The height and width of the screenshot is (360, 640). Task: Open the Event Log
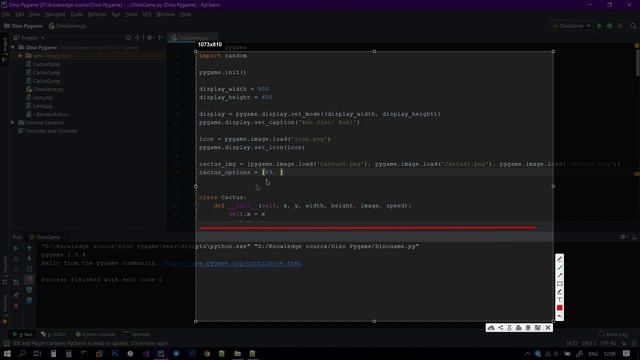pos(613,334)
